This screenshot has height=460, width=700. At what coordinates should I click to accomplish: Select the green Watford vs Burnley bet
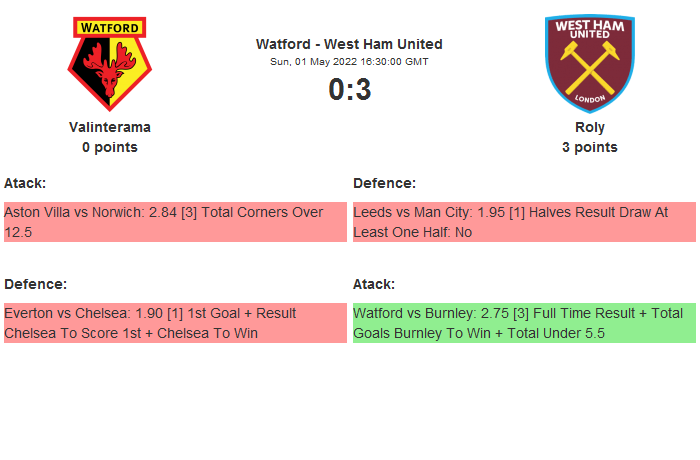pyautogui.click(x=523, y=323)
